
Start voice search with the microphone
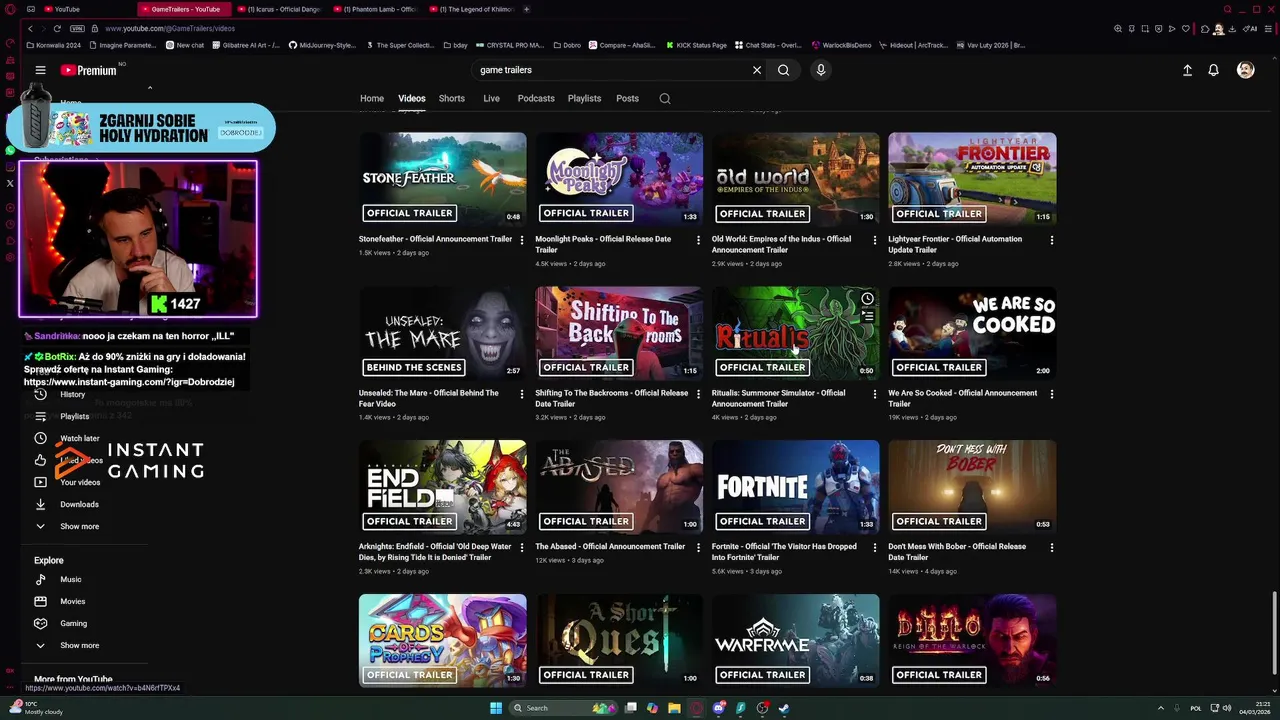click(820, 70)
